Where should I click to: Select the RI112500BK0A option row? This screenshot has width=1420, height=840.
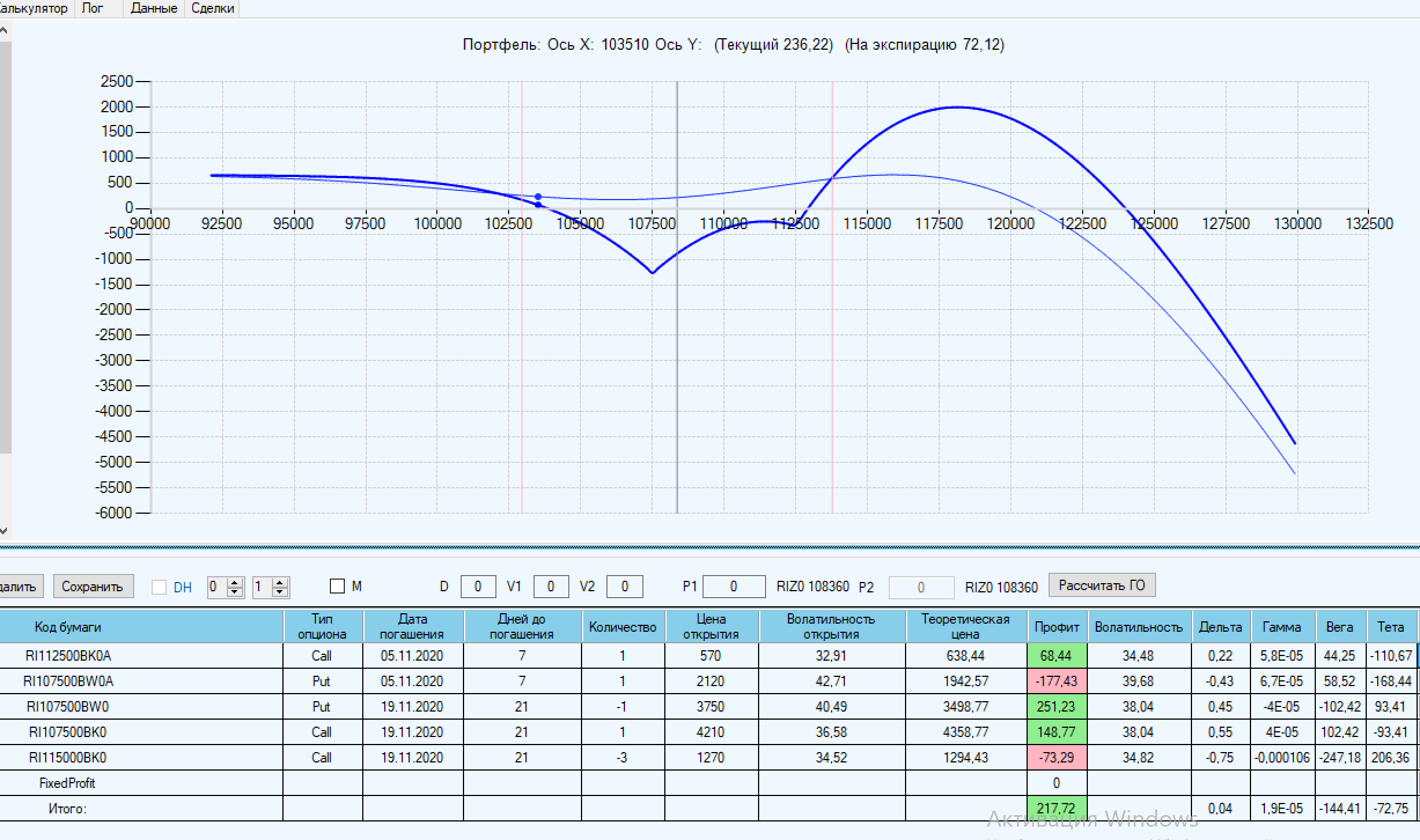coord(68,656)
